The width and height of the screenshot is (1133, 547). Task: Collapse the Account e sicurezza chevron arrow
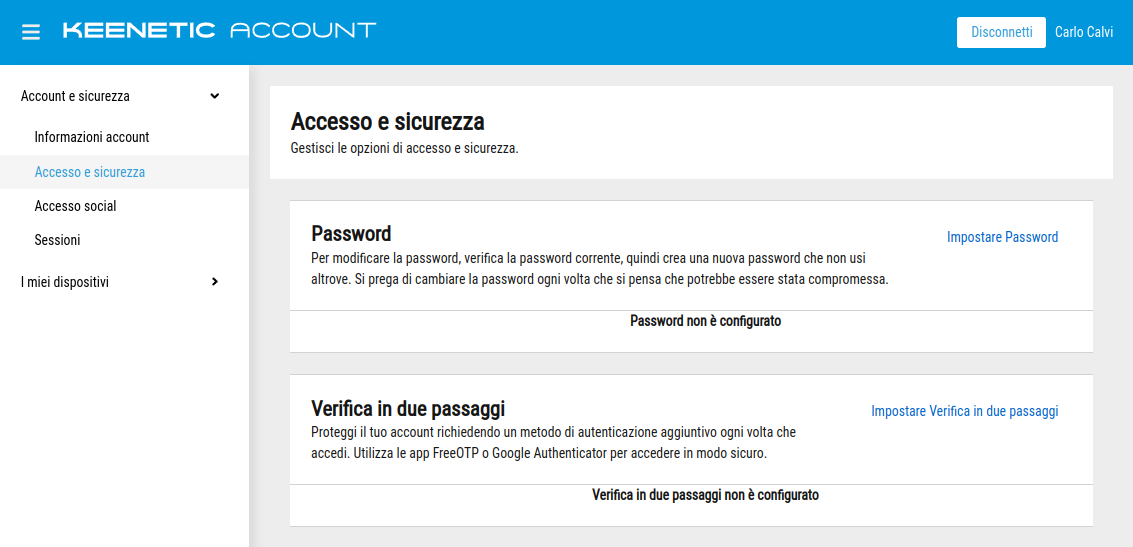[214, 96]
